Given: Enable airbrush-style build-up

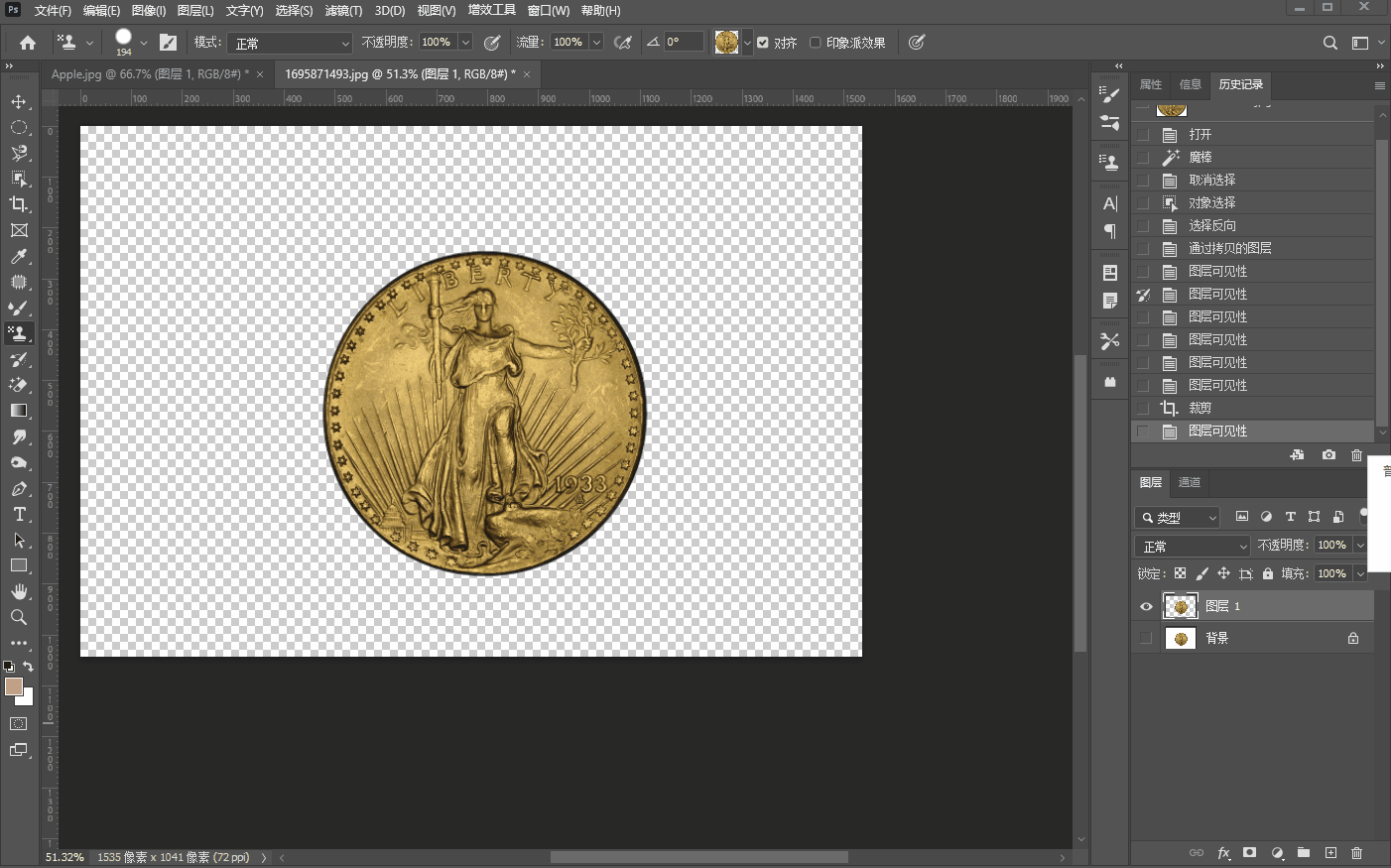Looking at the screenshot, I should pyautogui.click(x=623, y=43).
